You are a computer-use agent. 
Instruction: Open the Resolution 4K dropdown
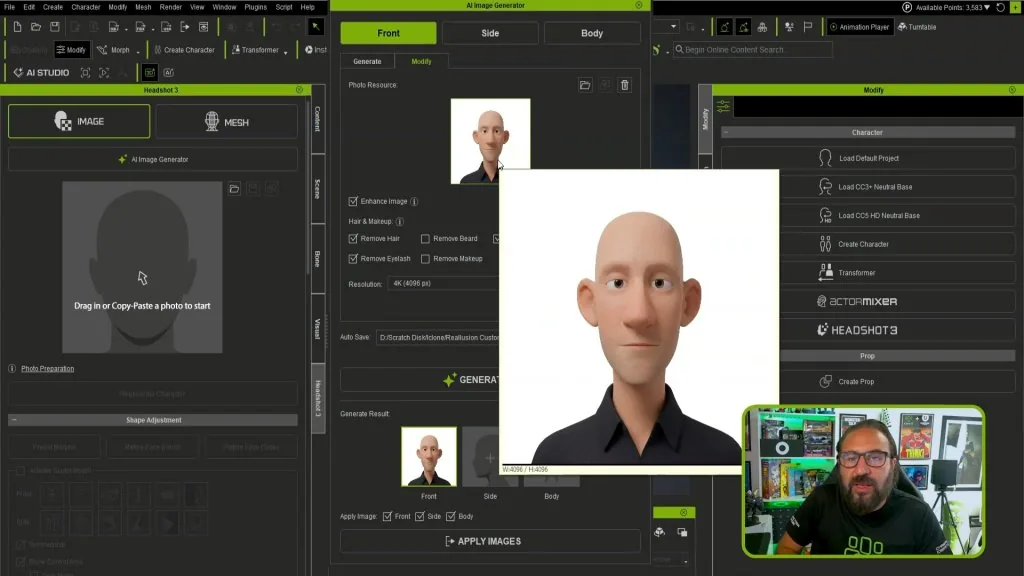(443, 283)
